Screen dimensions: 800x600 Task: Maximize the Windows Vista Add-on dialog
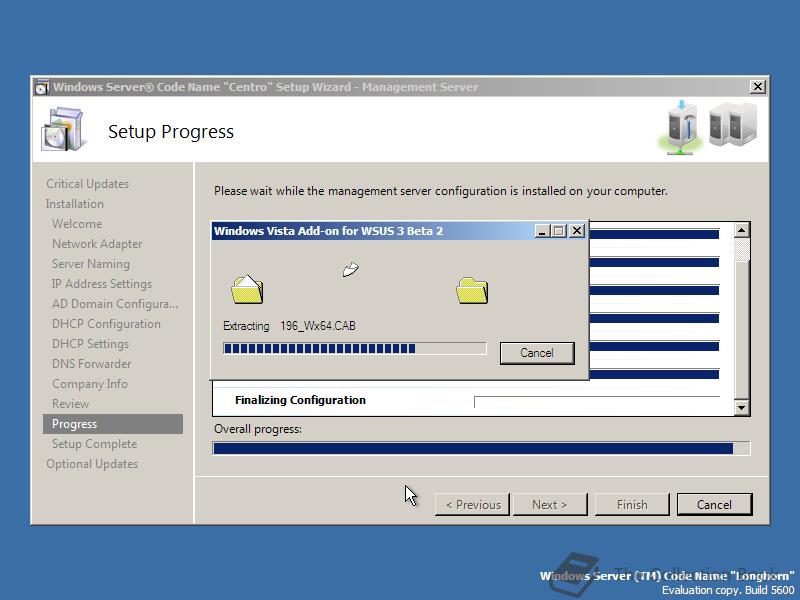tap(559, 231)
